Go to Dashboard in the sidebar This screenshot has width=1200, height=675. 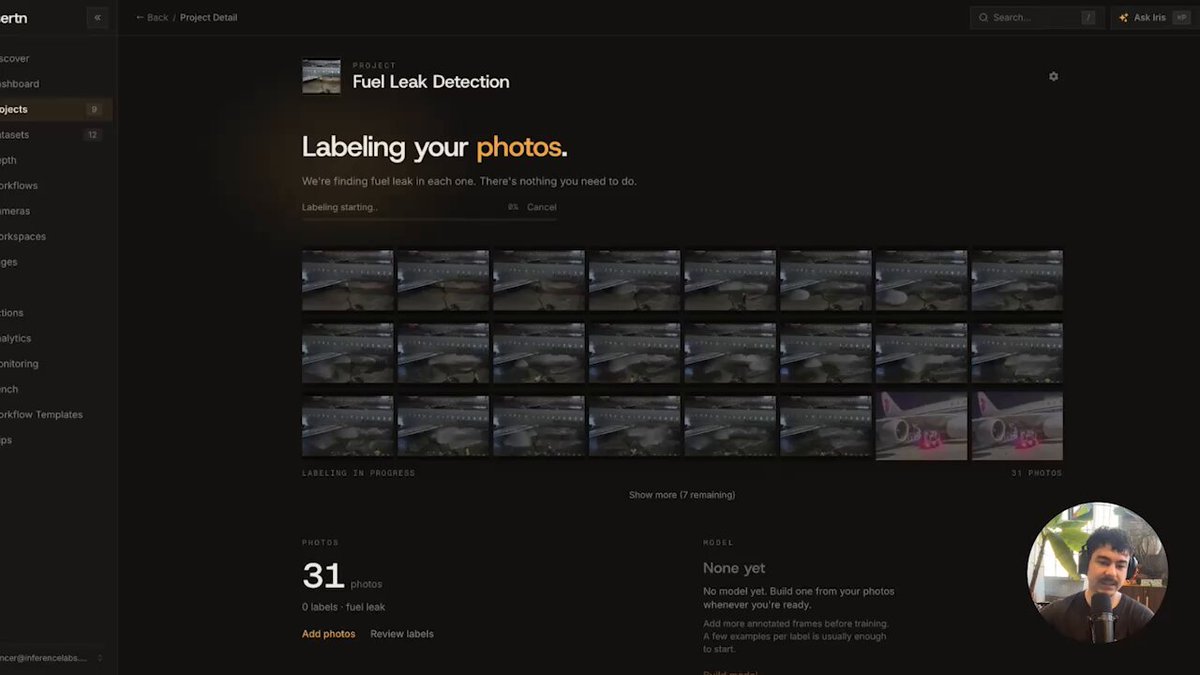(19, 84)
